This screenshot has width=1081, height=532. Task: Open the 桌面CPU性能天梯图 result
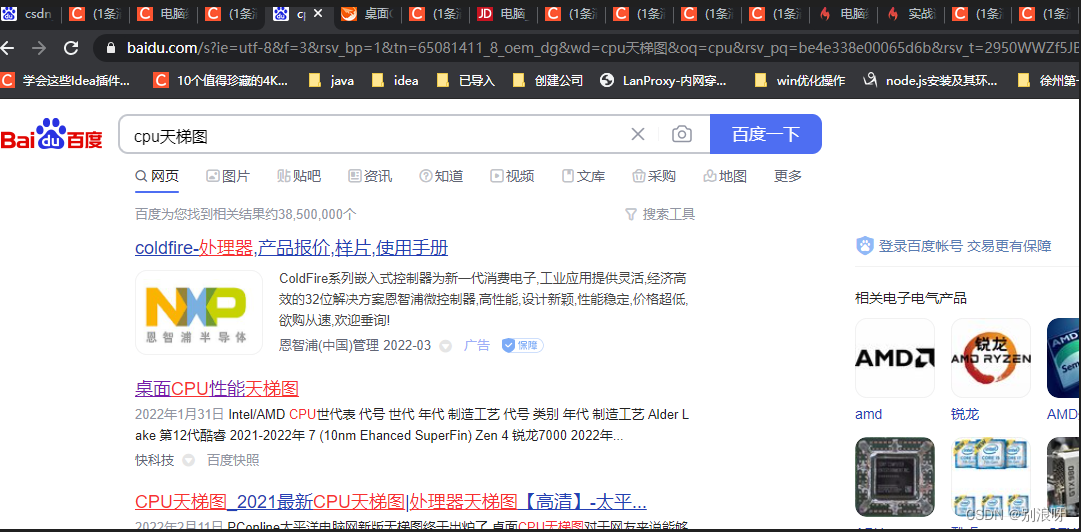[216, 389]
